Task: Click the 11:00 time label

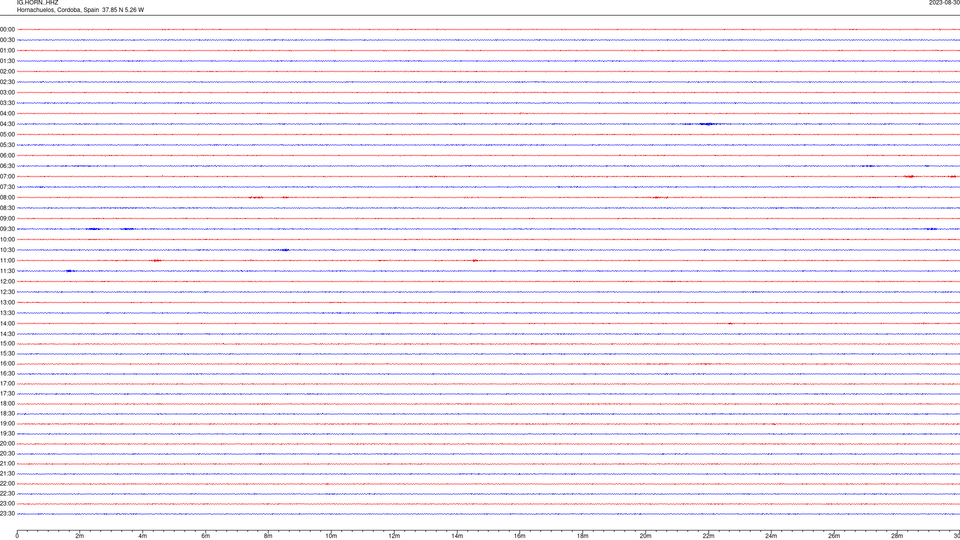Action: (x=7, y=260)
